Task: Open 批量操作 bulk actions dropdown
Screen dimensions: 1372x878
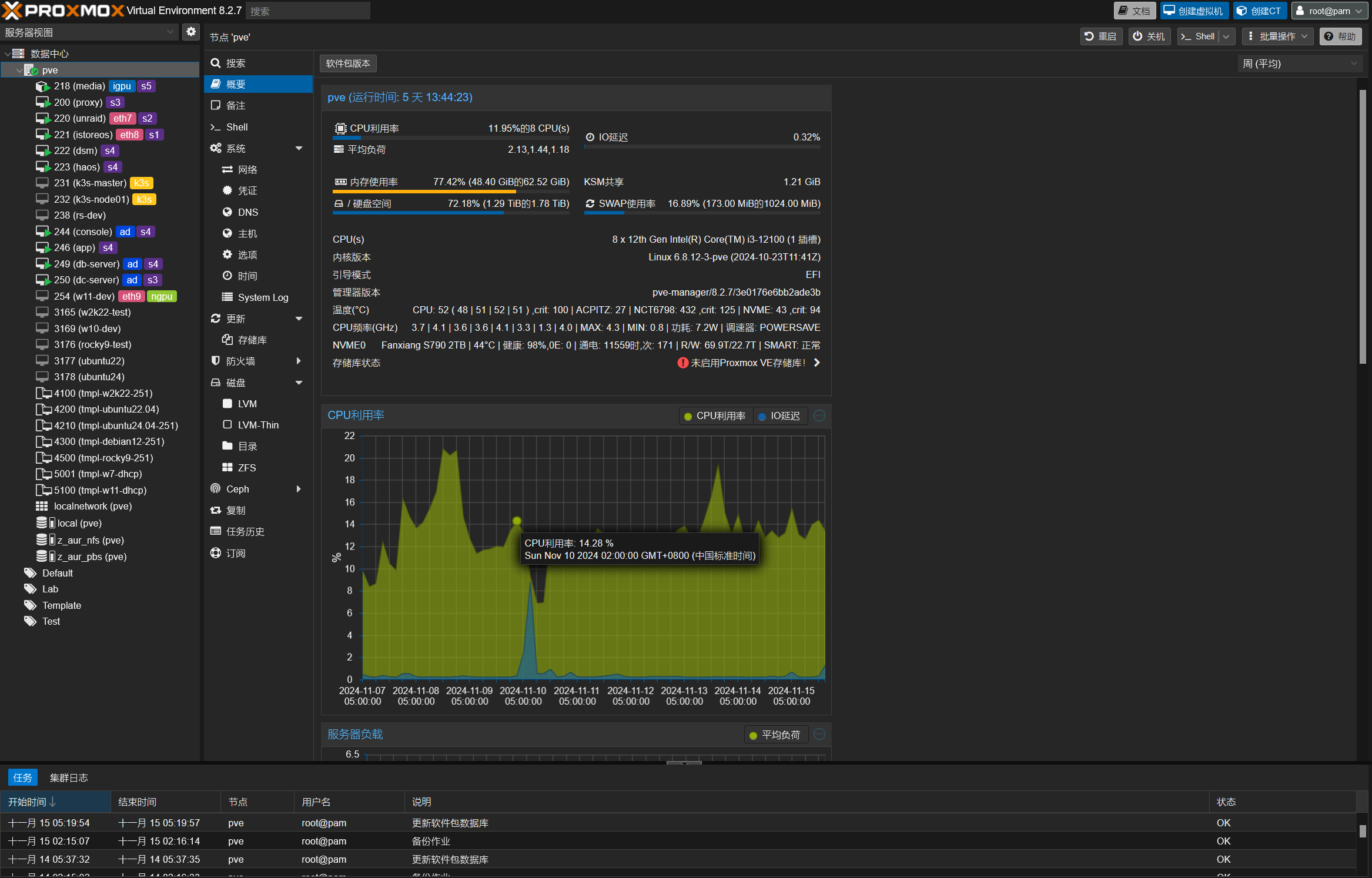Action: [x=1277, y=36]
